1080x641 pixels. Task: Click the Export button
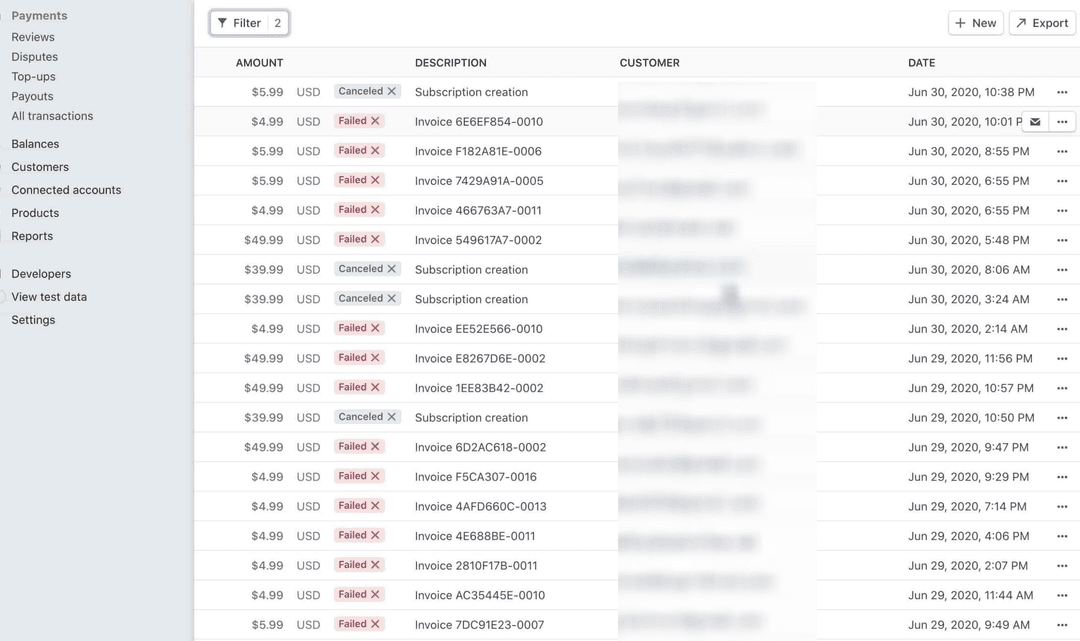tap(1041, 22)
